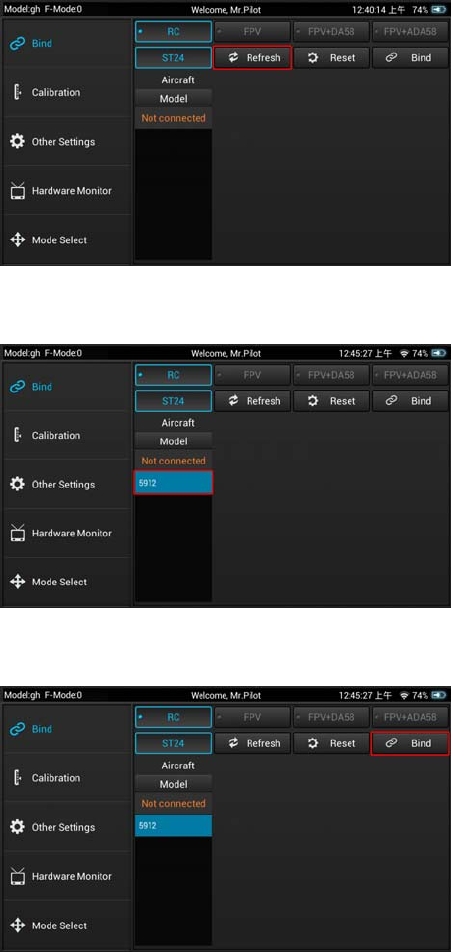This screenshot has height=952, width=451.
Task: Click the battery icon in top screenshot status bar
Action: click(x=439, y=10)
